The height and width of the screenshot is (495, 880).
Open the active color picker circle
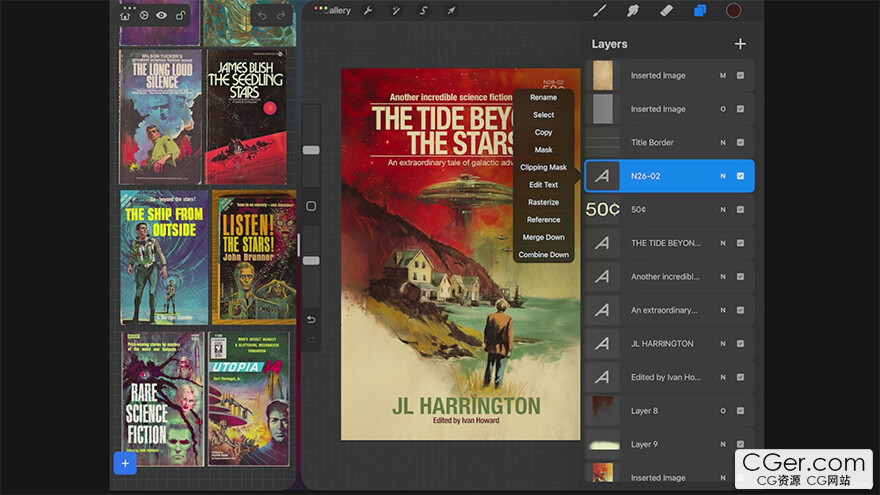point(734,11)
